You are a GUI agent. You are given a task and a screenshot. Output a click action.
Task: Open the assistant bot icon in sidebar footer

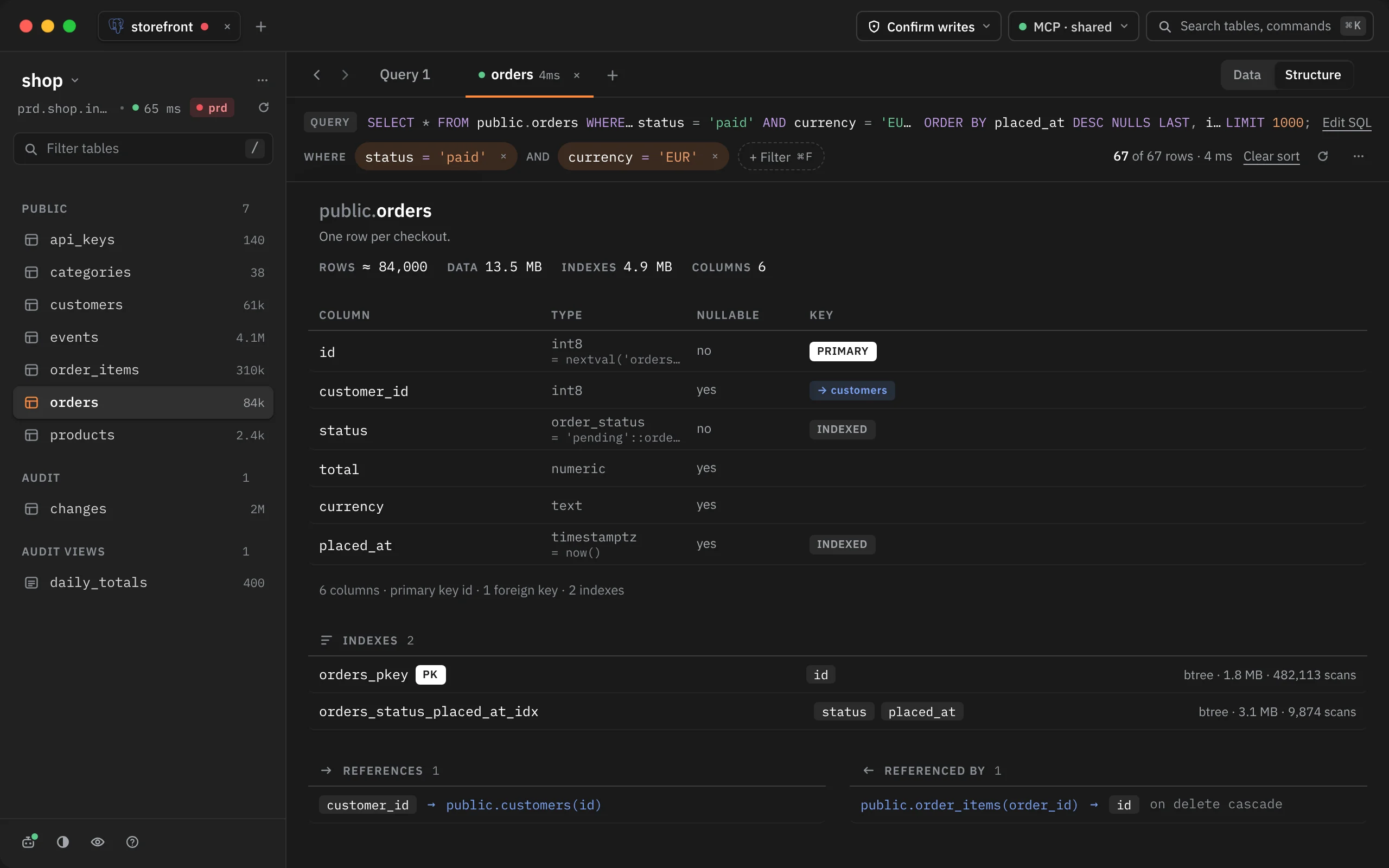point(29,841)
